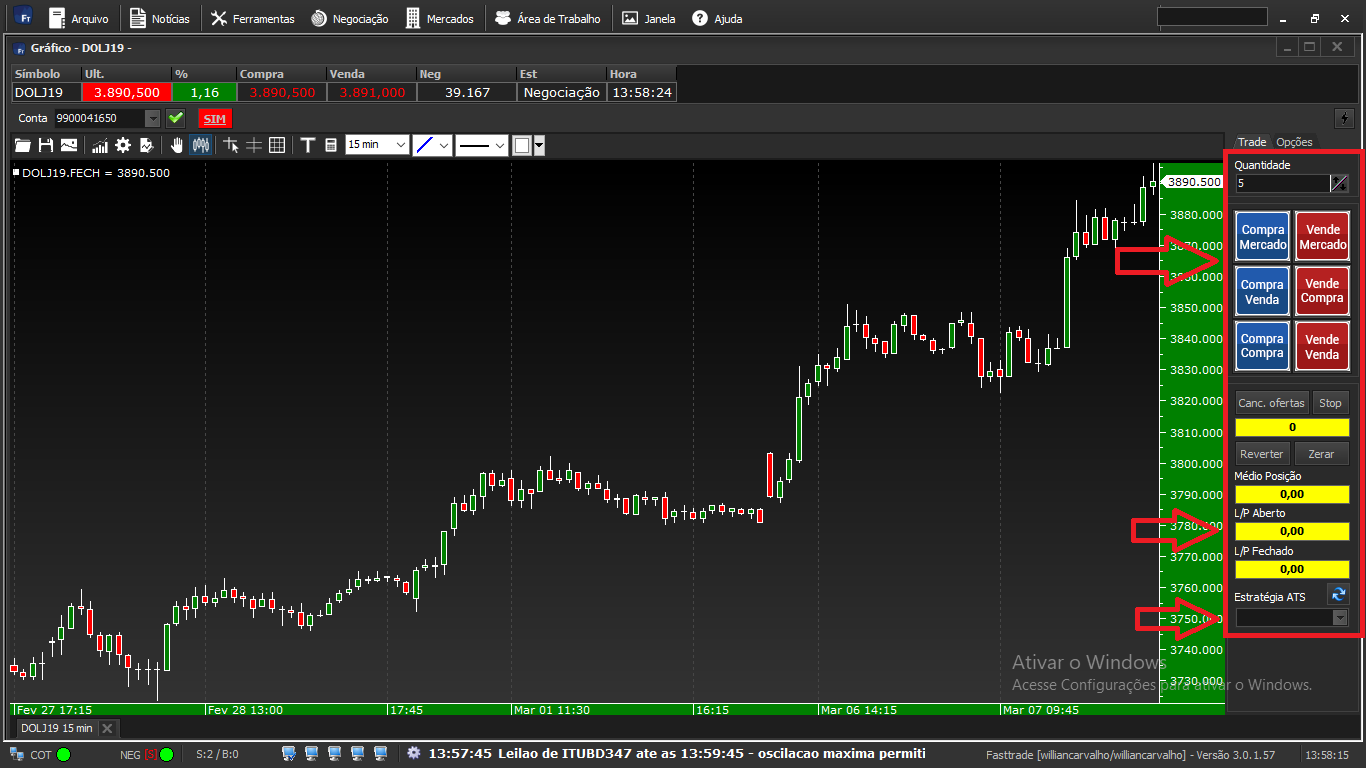Open the Notícias menu

click(x=160, y=18)
